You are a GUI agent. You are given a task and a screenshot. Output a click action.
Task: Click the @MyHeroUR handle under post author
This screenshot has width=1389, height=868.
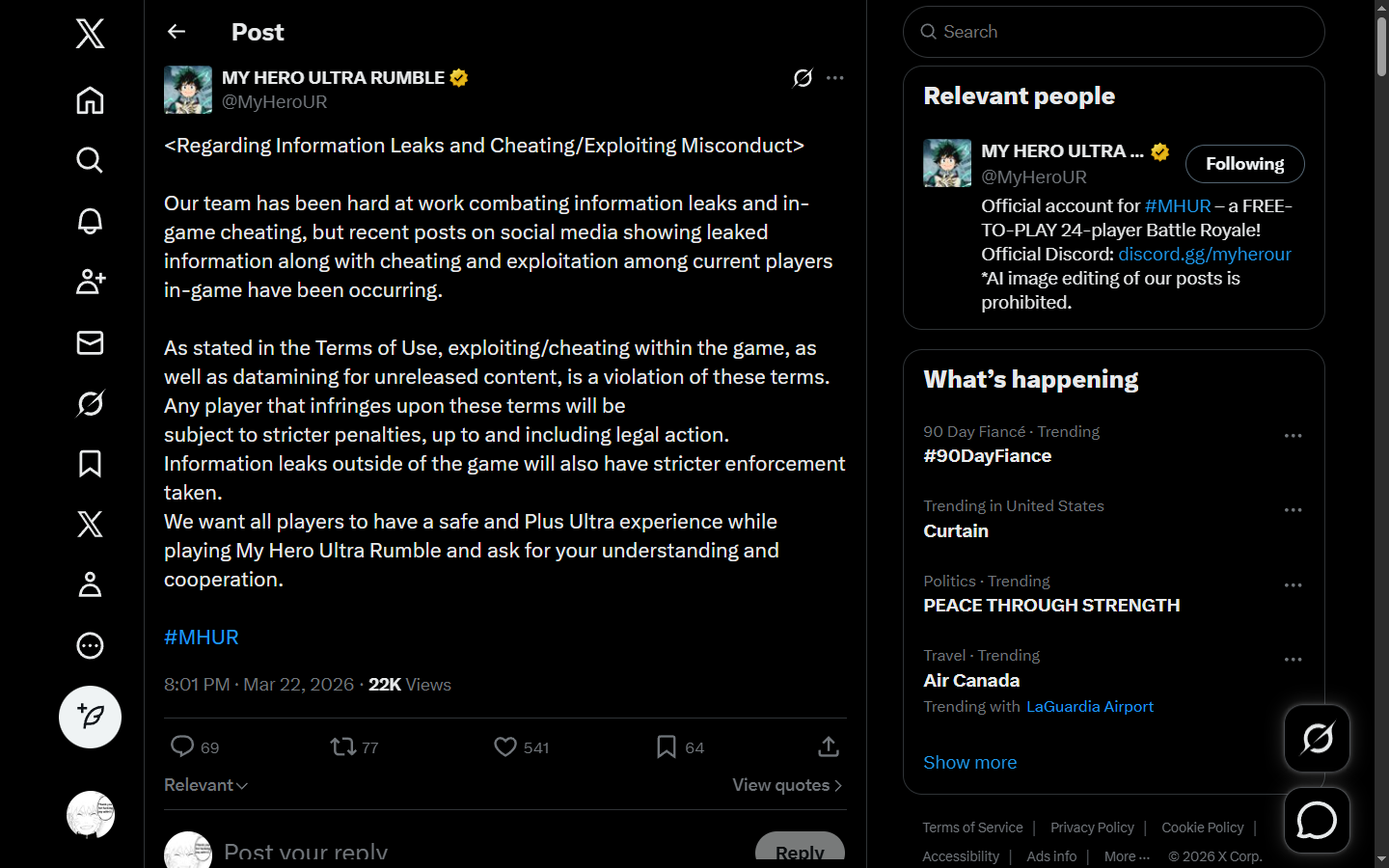click(275, 102)
